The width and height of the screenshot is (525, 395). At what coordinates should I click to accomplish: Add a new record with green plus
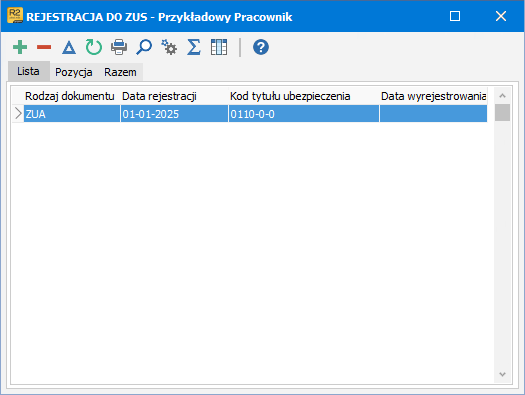pyautogui.click(x=20, y=47)
